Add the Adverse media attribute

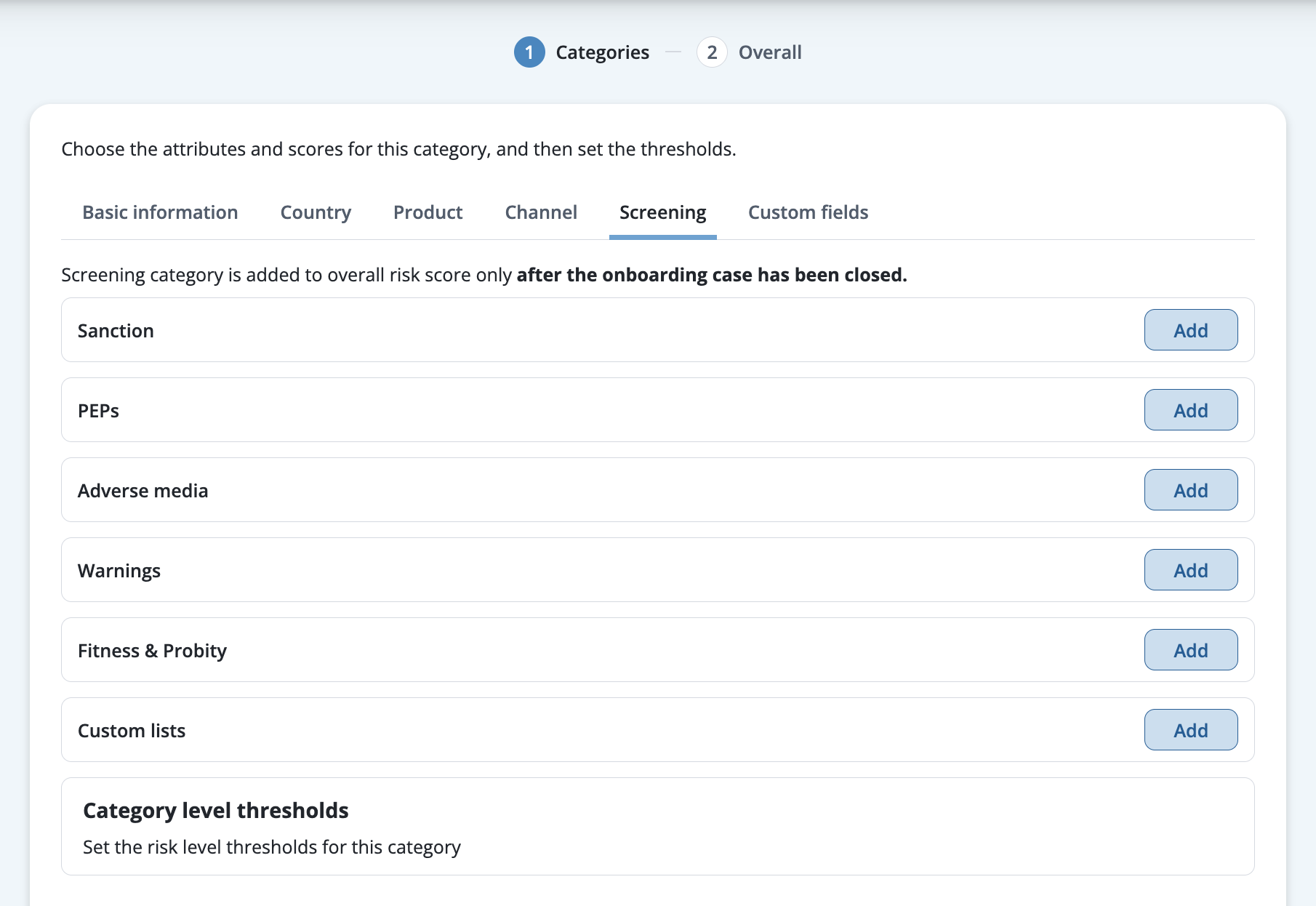coord(1191,490)
